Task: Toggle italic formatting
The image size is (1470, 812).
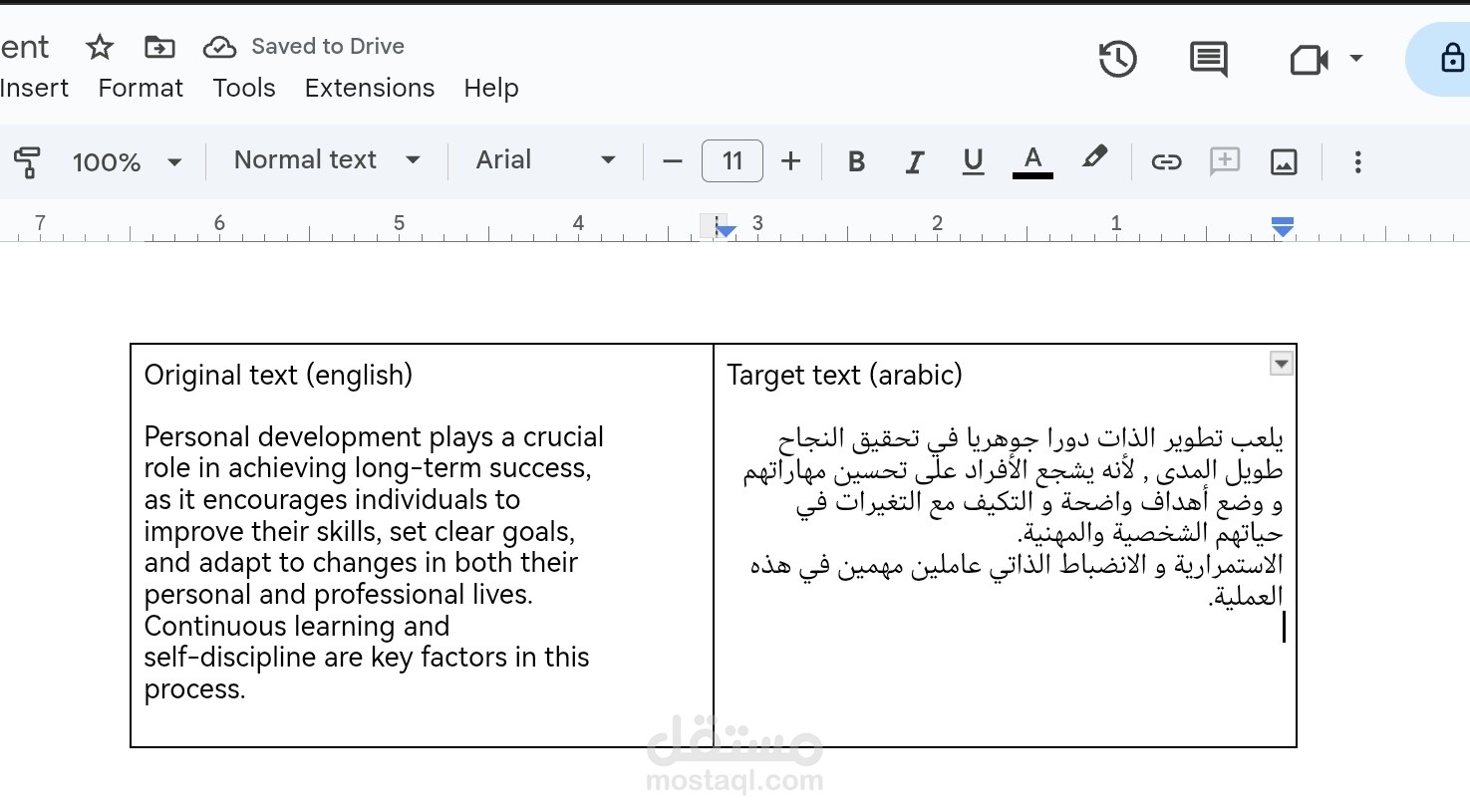Action: coord(914,160)
